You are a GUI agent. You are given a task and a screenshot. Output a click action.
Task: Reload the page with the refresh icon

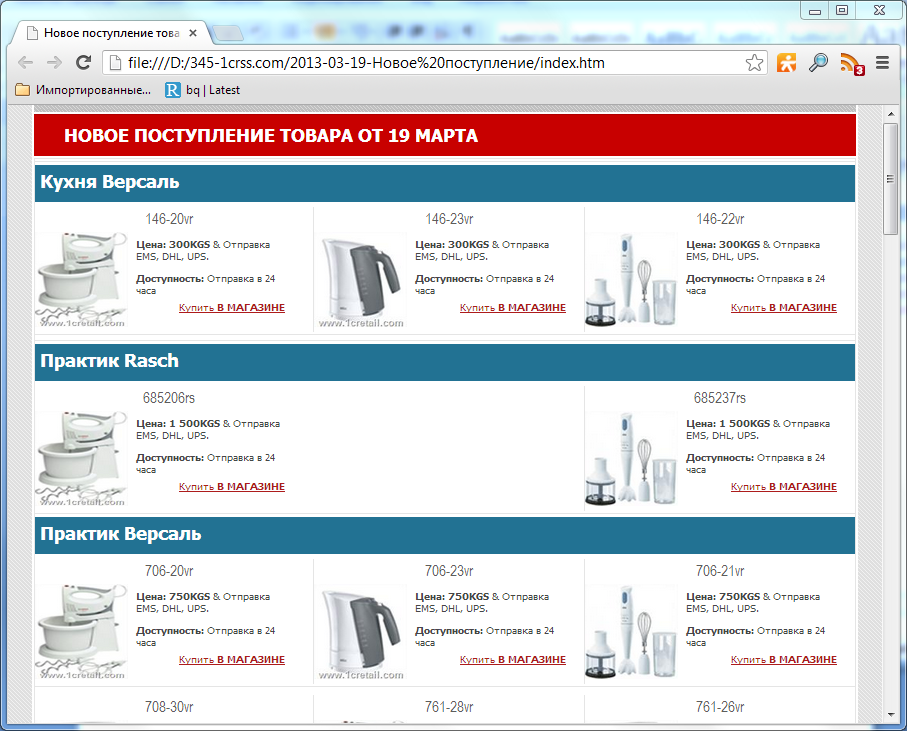tap(84, 63)
